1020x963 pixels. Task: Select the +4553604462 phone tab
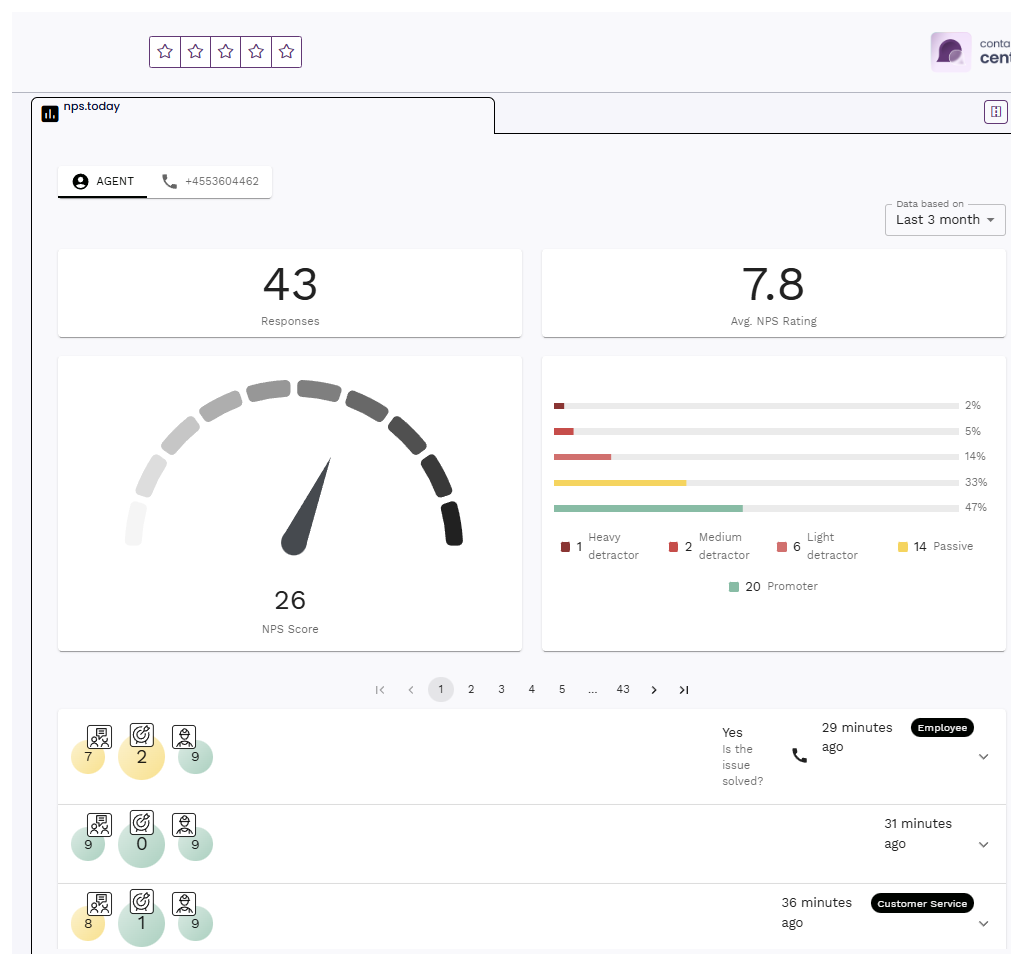(x=211, y=182)
